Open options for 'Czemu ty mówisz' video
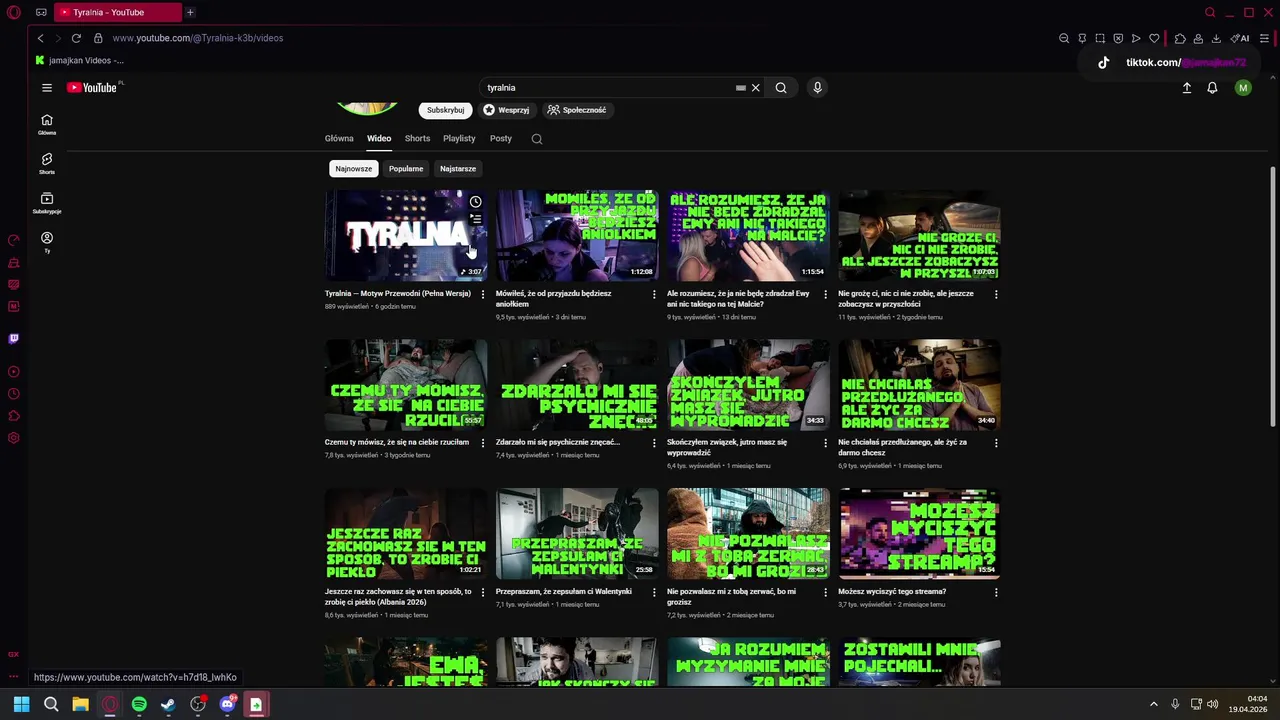This screenshot has width=1280, height=720. coord(483,443)
